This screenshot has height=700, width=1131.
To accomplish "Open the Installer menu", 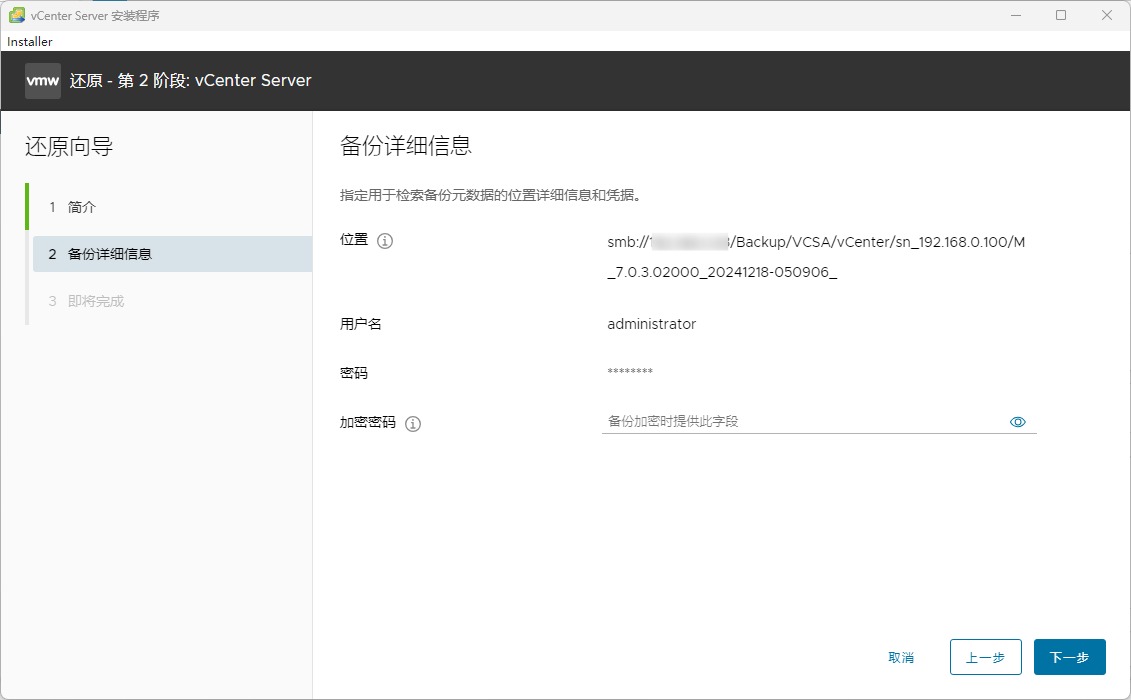I will coord(30,42).
